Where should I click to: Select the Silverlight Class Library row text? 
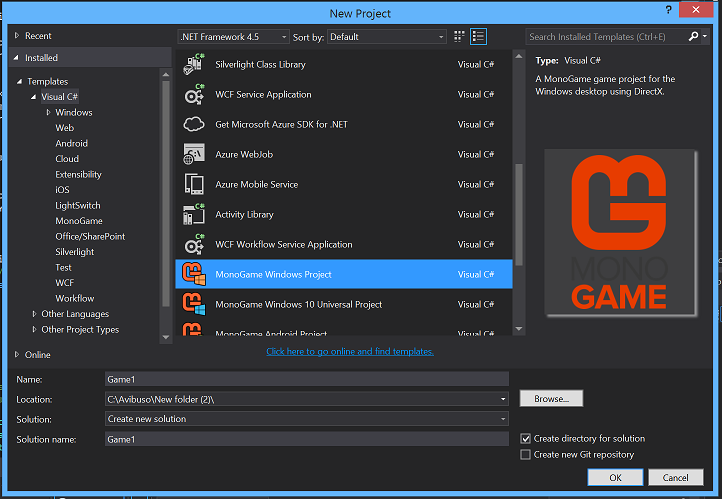[260, 64]
